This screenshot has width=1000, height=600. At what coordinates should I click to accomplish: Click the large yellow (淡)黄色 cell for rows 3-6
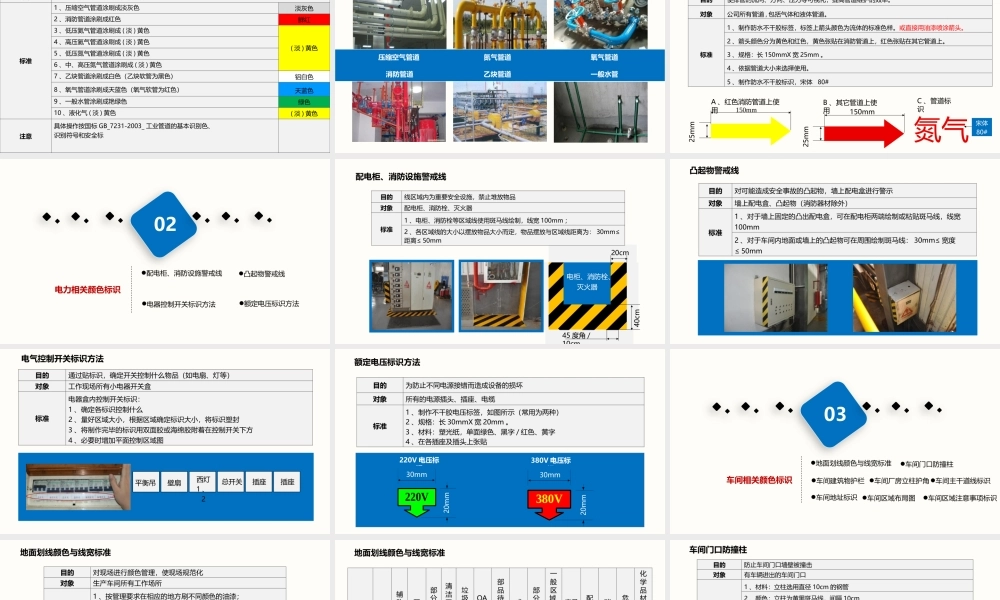point(304,48)
